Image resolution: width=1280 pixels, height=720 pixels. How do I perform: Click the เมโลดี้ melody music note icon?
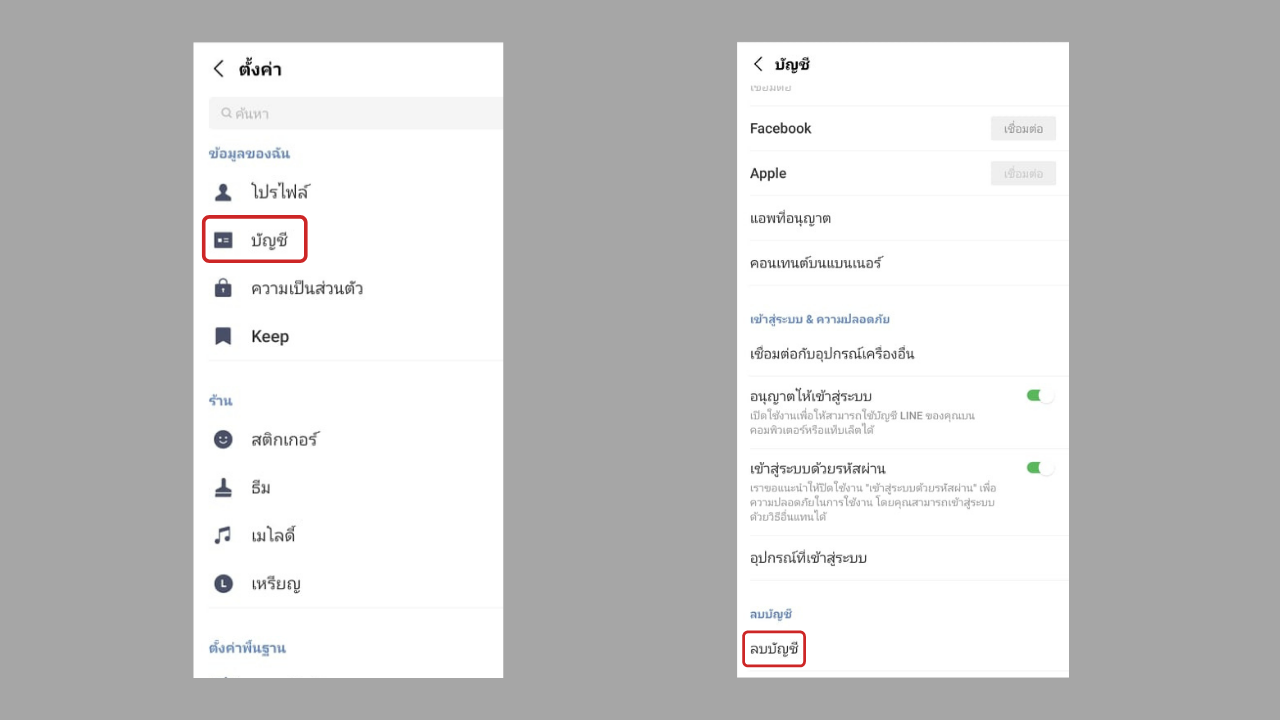click(223, 535)
